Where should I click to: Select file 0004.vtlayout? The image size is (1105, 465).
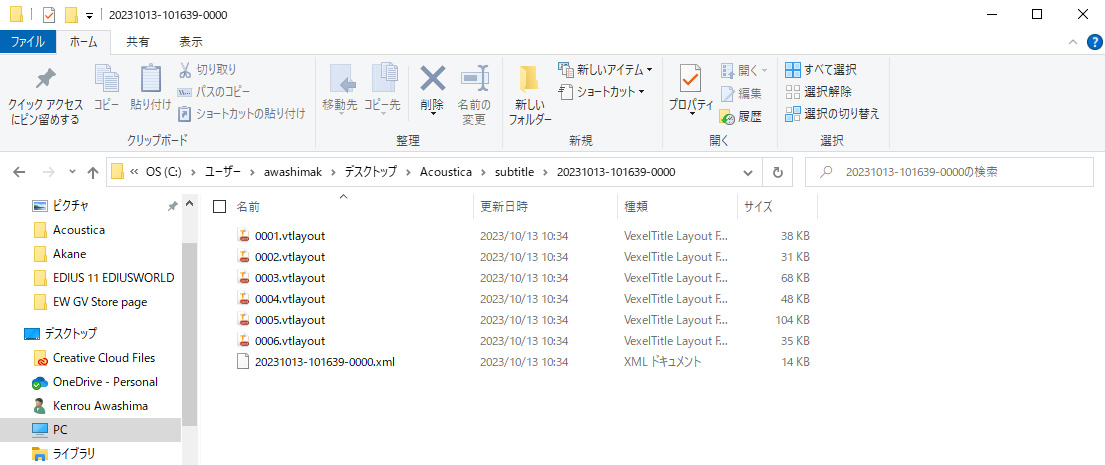[x=290, y=299]
